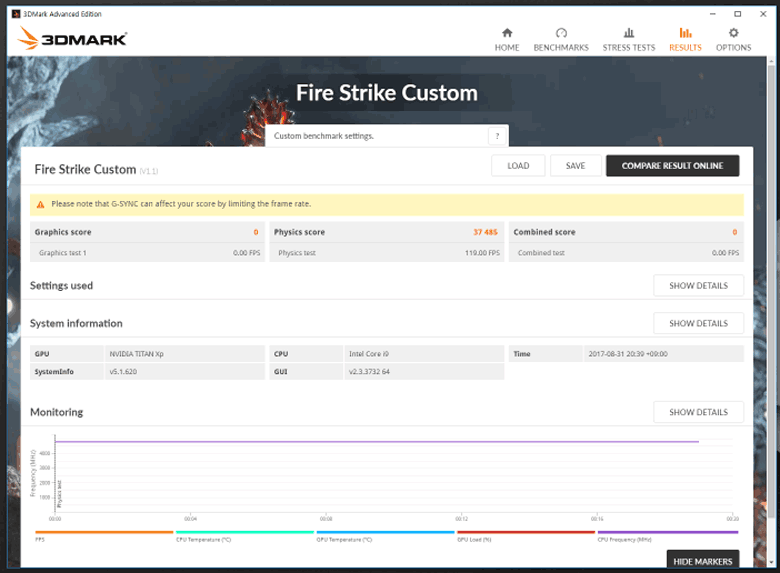Go to the Home section
The image size is (780, 573).
coord(507,39)
